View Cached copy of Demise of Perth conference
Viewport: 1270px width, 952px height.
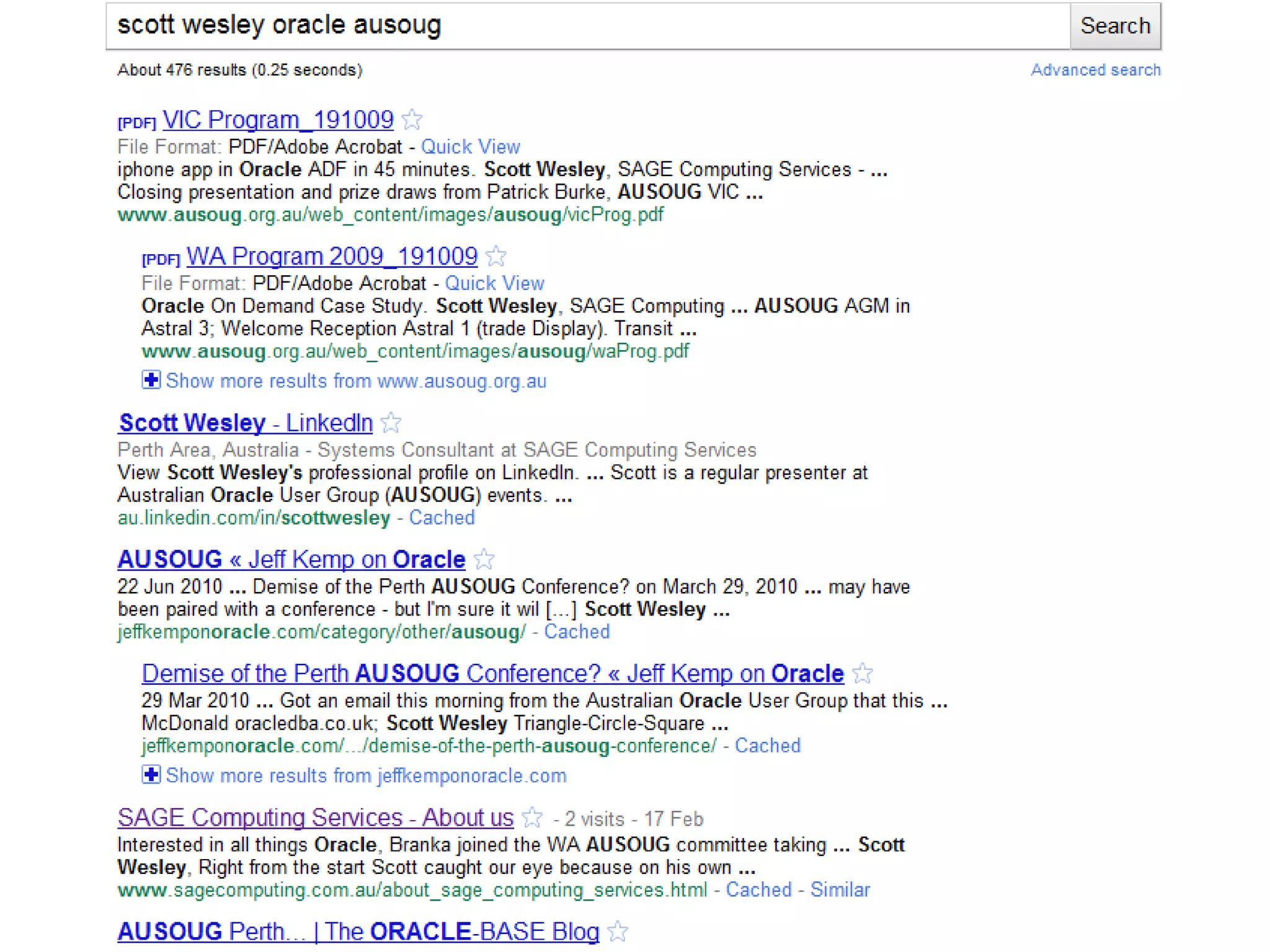tap(767, 746)
